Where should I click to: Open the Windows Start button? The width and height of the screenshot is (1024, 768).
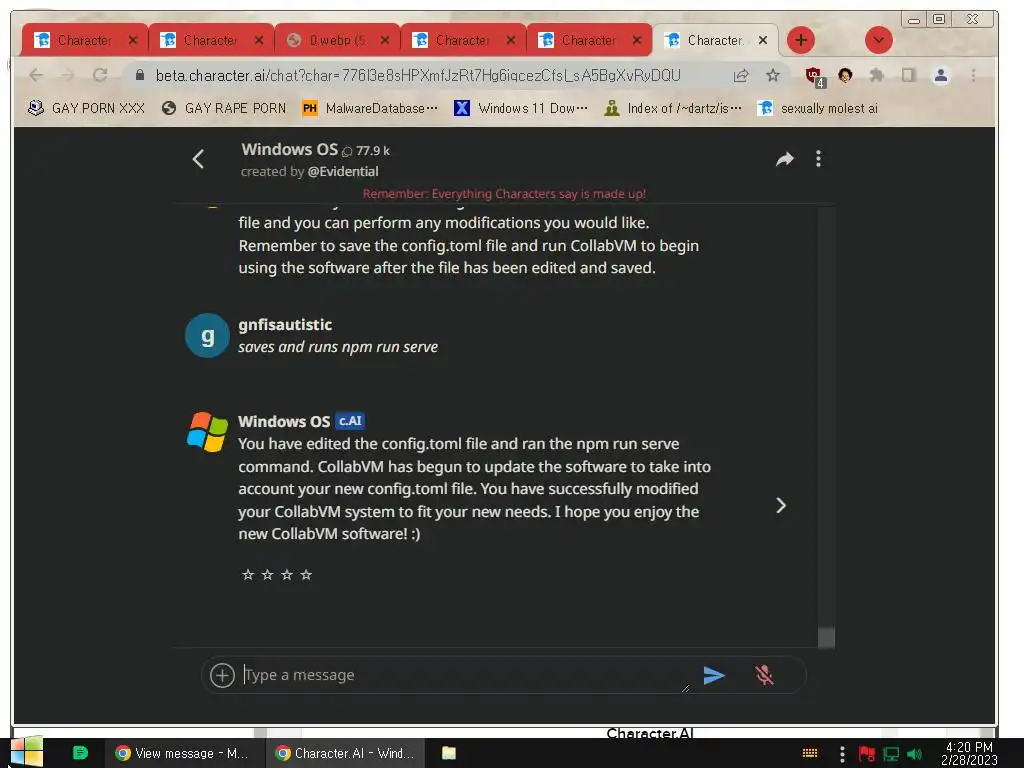click(x=26, y=752)
